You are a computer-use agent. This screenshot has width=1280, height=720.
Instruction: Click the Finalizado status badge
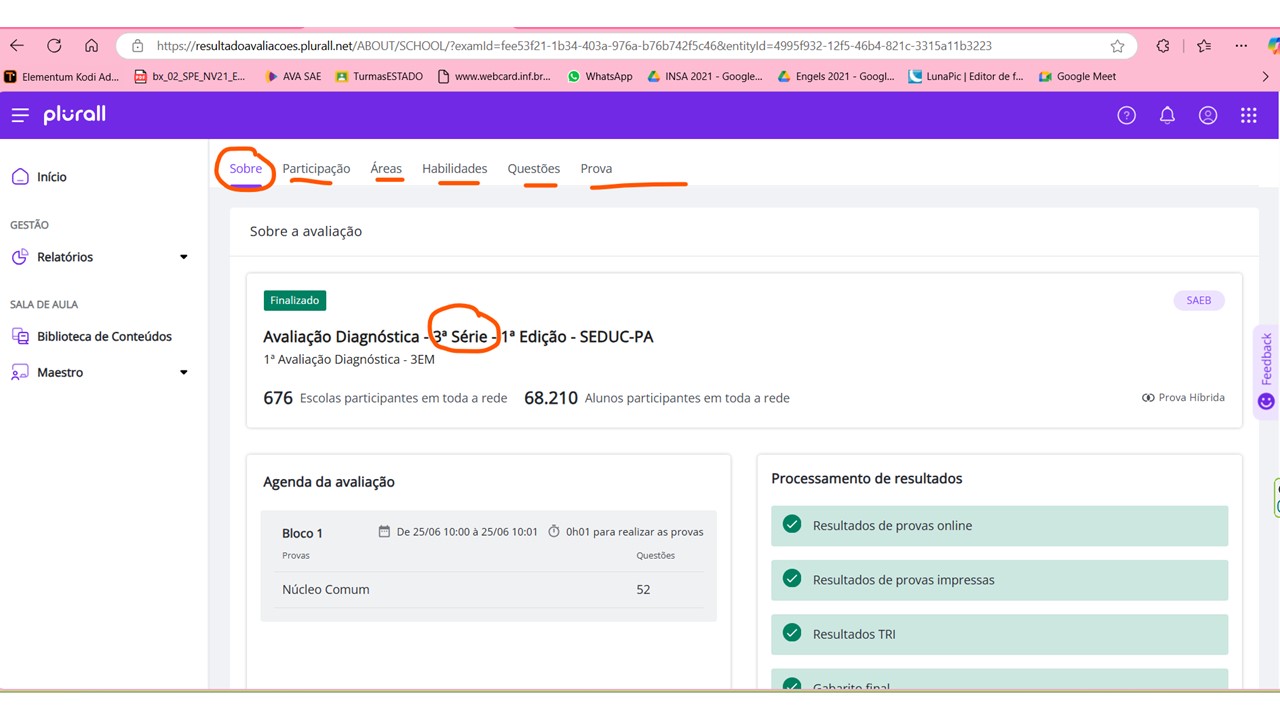point(295,300)
